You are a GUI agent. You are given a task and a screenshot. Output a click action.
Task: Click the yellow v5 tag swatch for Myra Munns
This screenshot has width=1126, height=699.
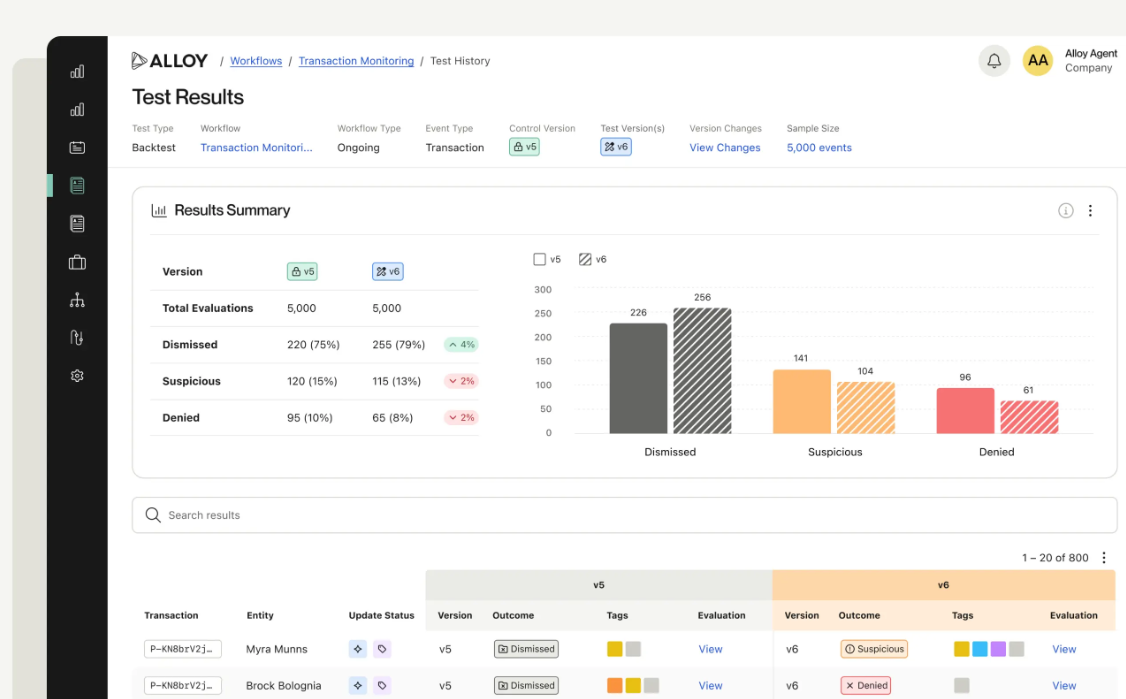point(615,649)
